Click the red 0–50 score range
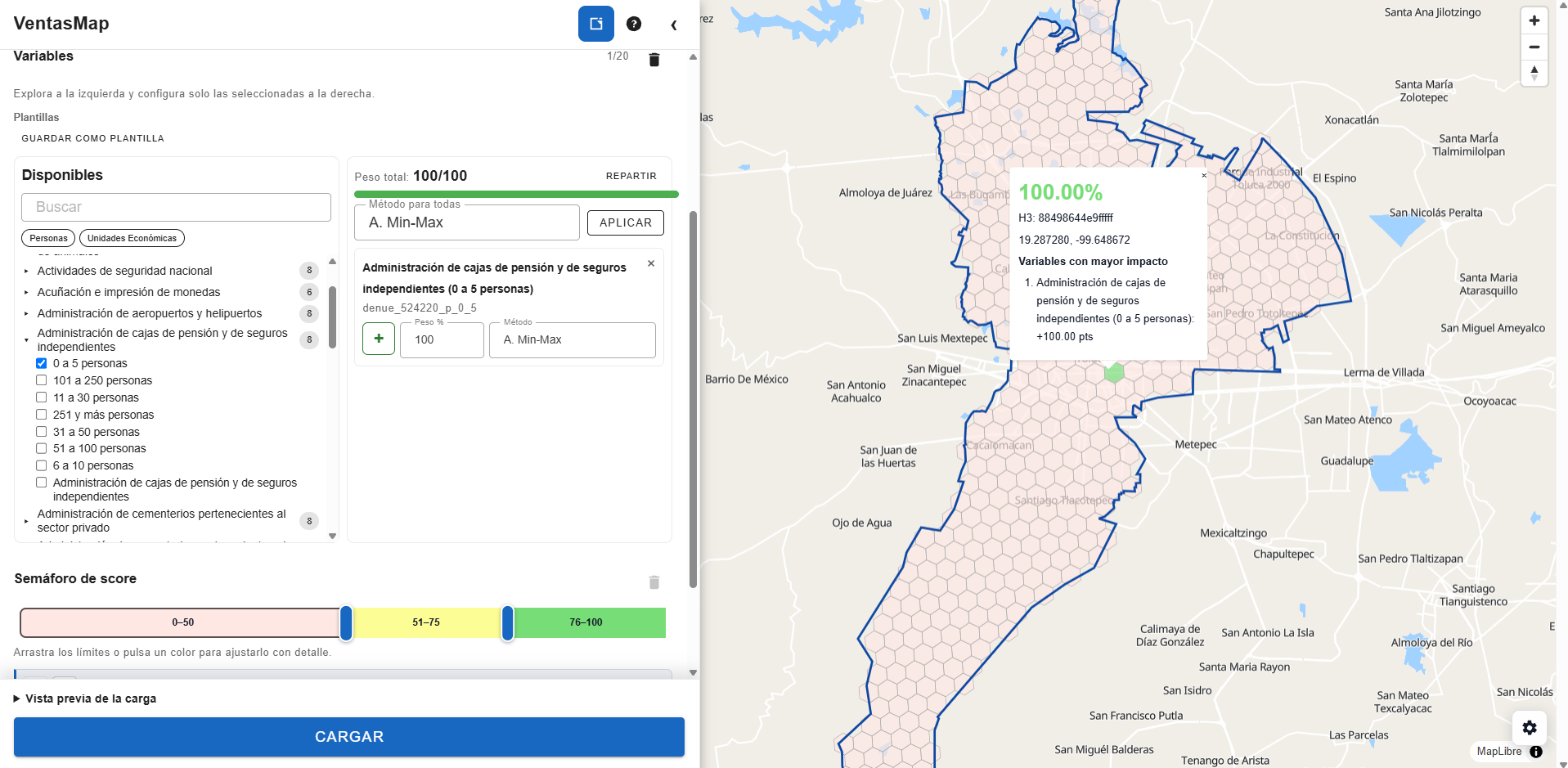This screenshot has width=1568, height=768. [182, 622]
